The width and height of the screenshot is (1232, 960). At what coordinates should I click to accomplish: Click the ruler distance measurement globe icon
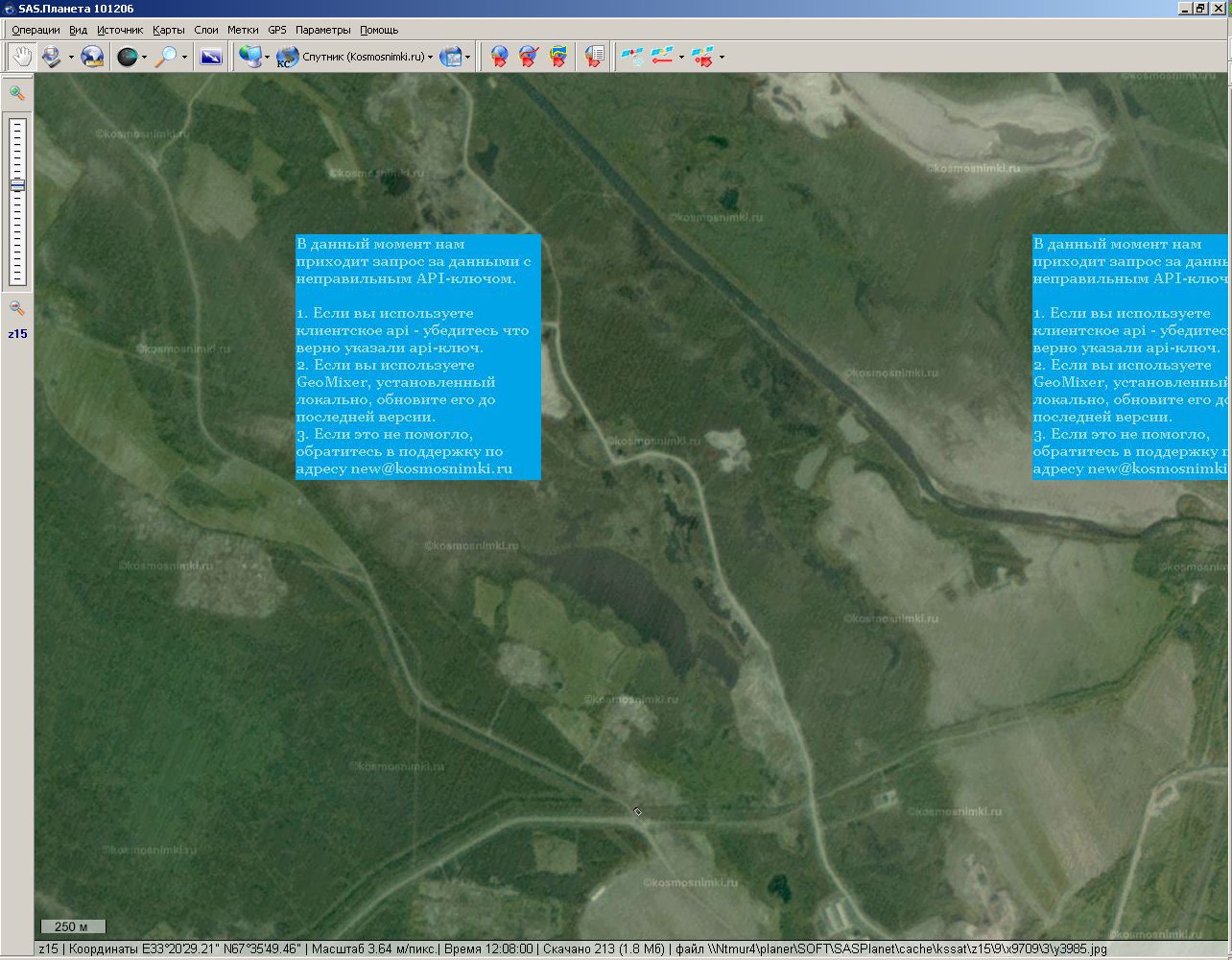click(x=92, y=57)
